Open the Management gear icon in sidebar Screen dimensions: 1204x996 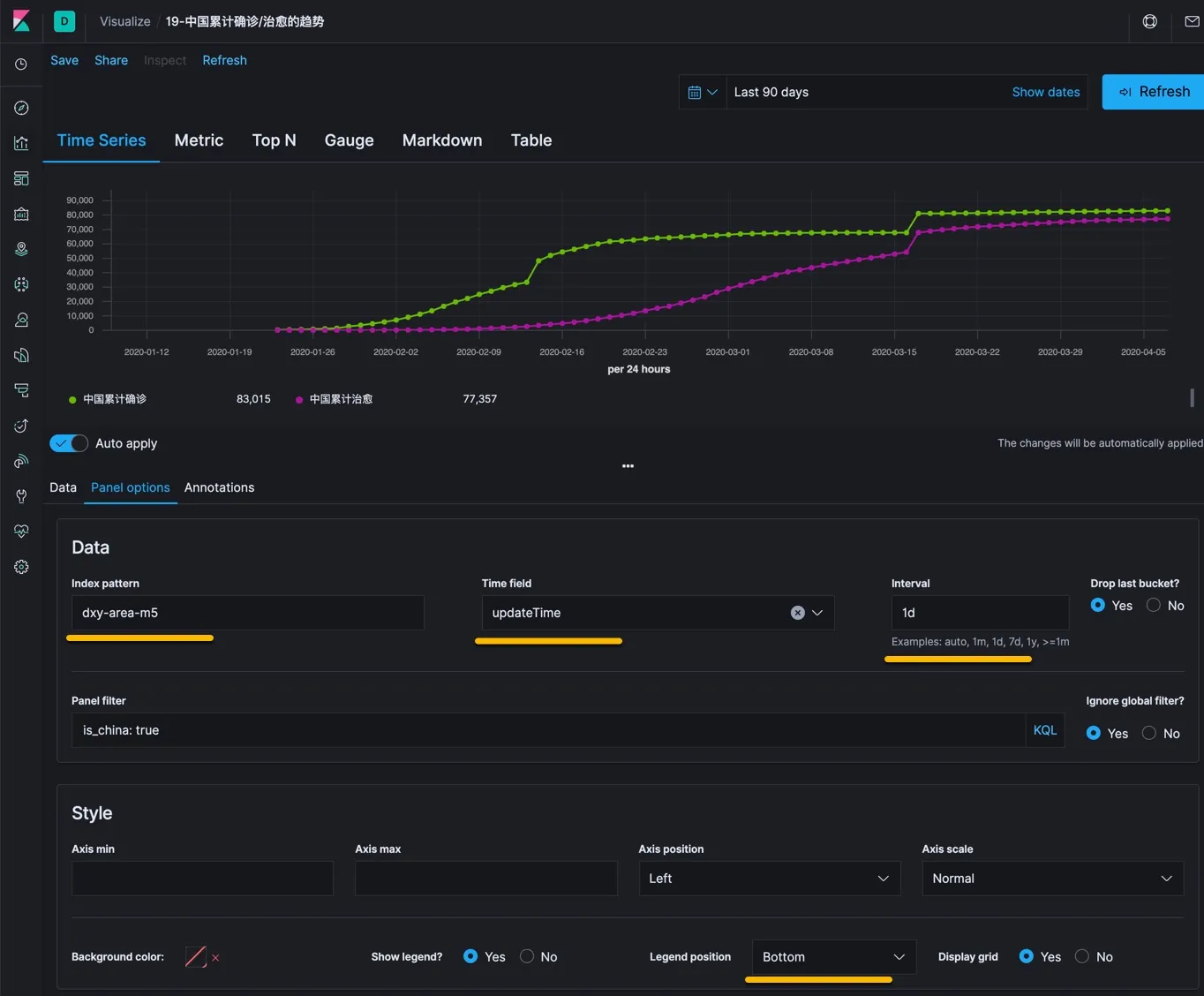point(21,567)
